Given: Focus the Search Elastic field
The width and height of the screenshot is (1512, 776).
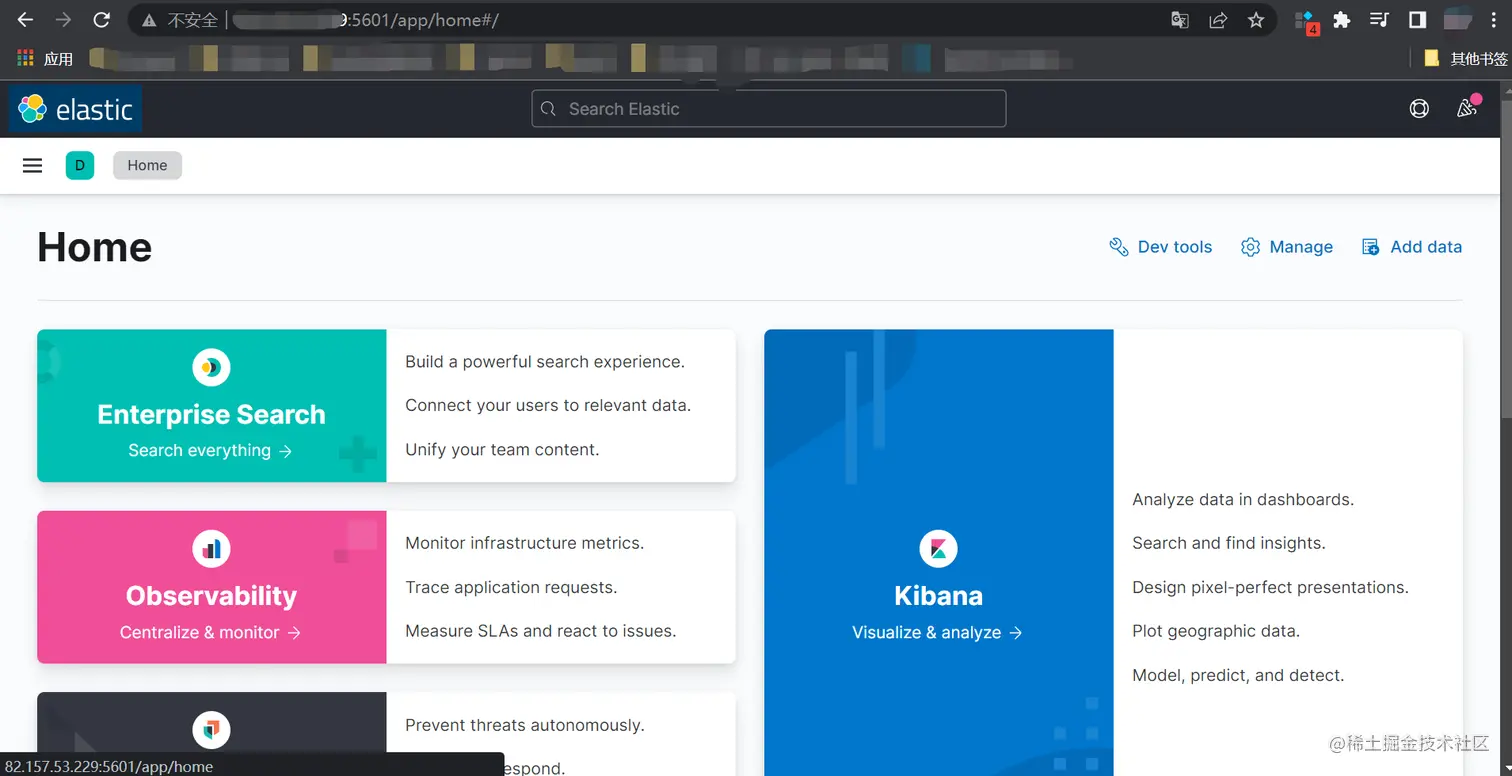Looking at the screenshot, I should click(x=768, y=109).
